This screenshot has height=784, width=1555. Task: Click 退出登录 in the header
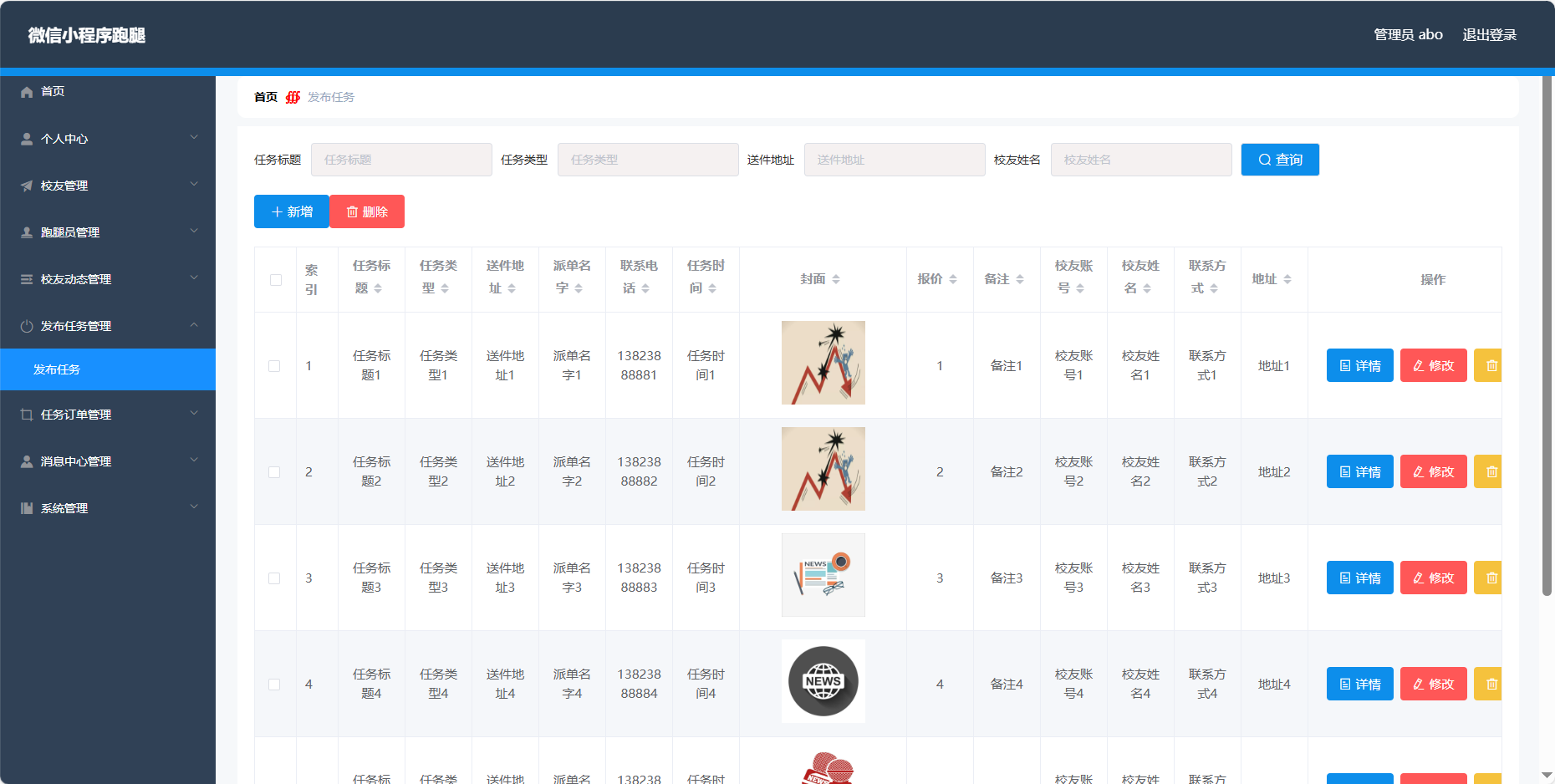pyautogui.click(x=1489, y=35)
